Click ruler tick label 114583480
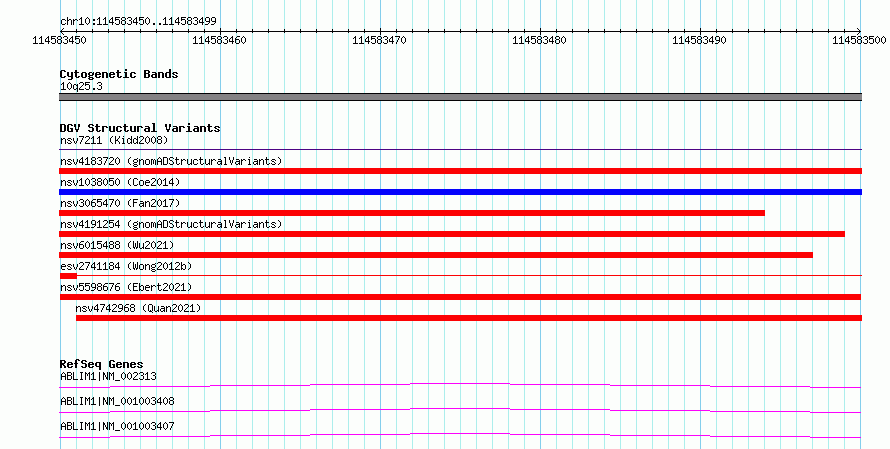 [x=539, y=40]
